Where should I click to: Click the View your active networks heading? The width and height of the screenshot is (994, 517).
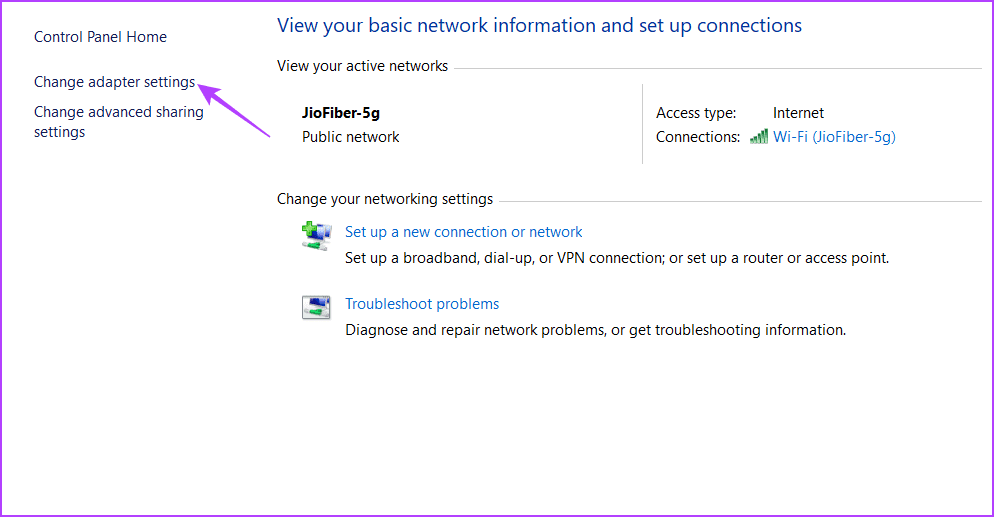pyautogui.click(x=362, y=66)
